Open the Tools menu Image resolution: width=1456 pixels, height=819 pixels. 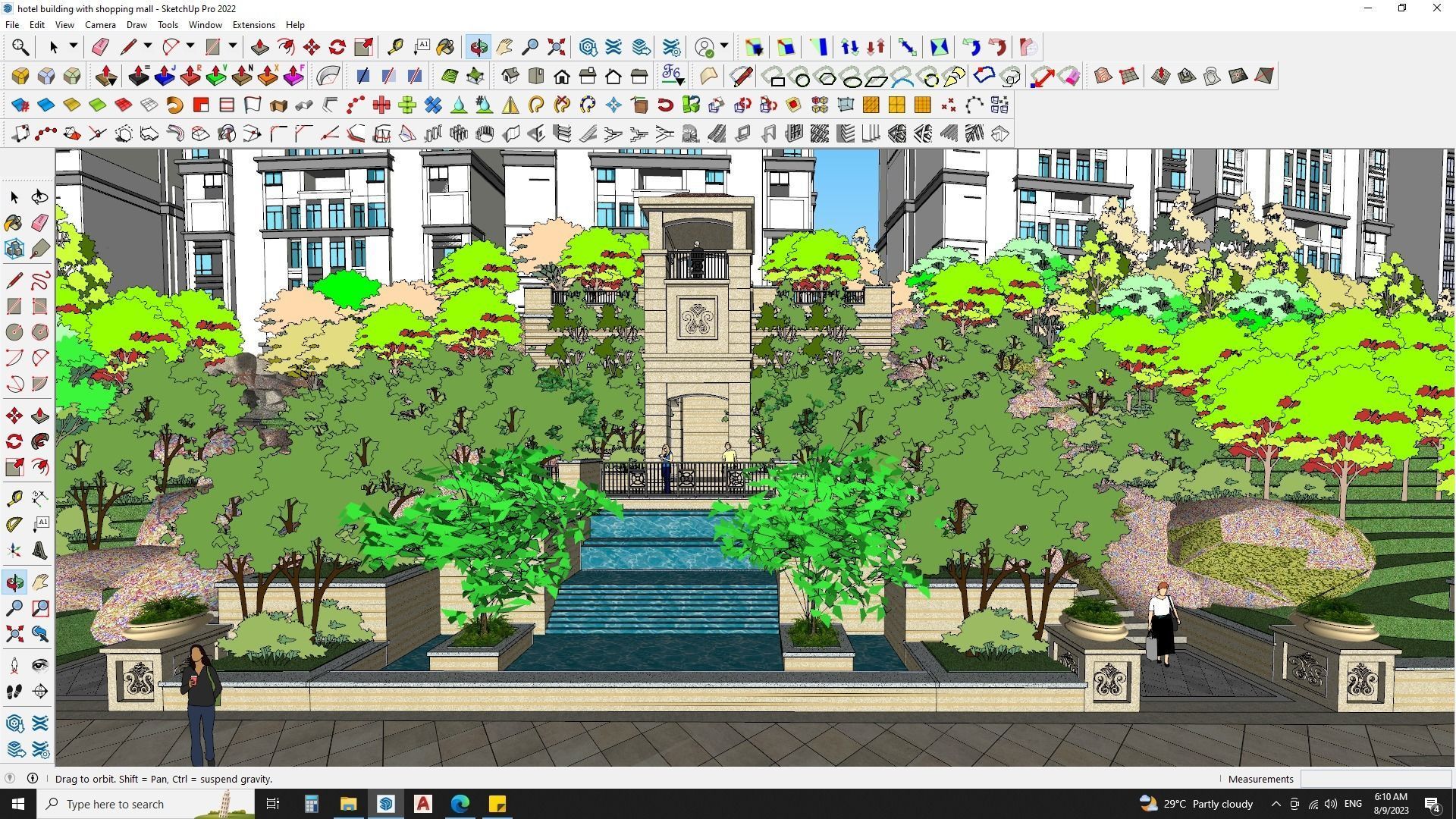click(x=168, y=25)
